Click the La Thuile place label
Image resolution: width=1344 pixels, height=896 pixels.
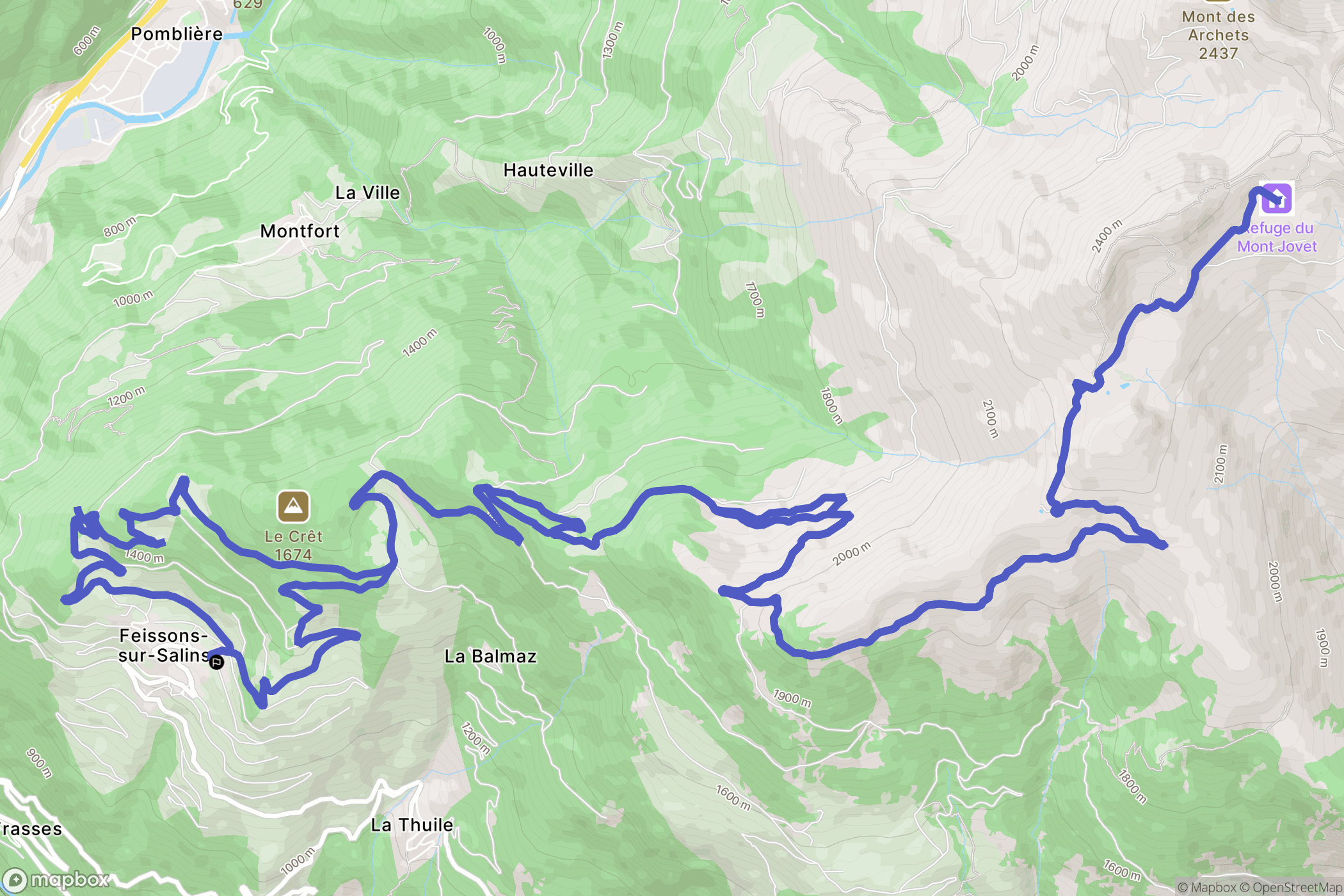(412, 825)
